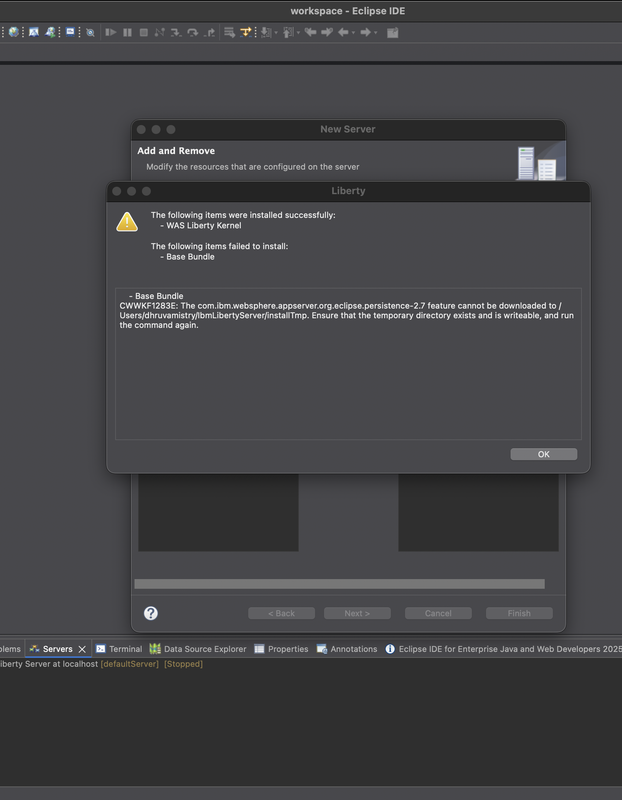Click the Terminate (stop) toolbar icon

pyautogui.click(x=144, y=33)
